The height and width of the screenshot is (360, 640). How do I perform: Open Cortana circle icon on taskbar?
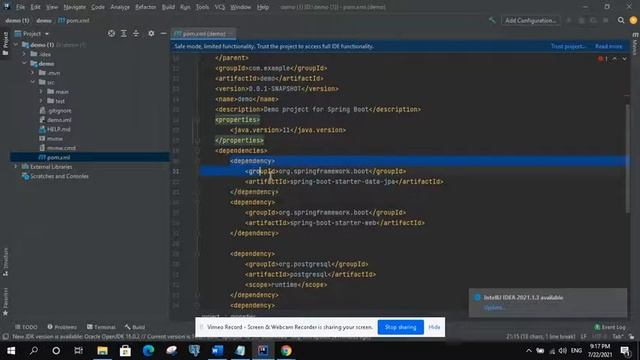click(56, 351)
